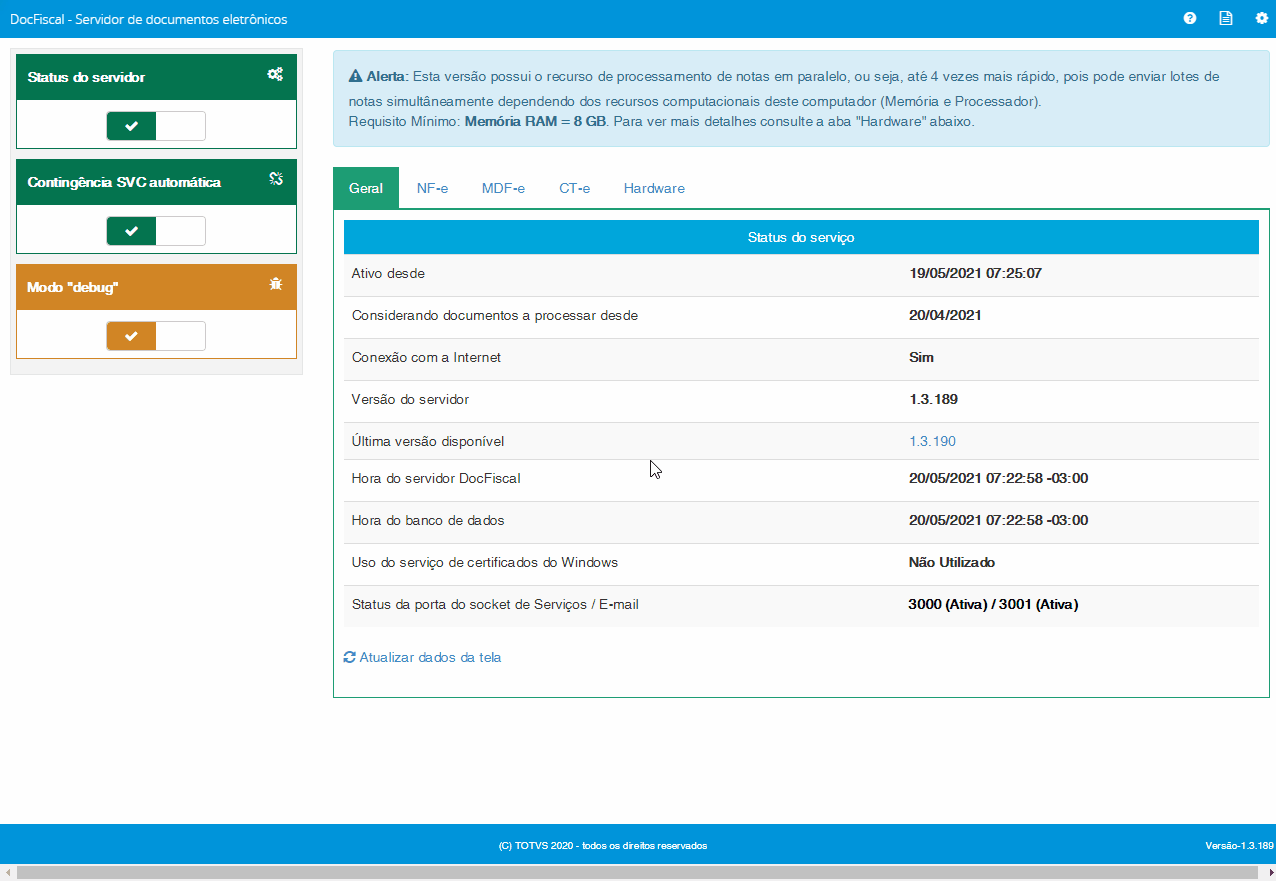Click the horizontal scrollbar track
1276x881 pixels.
pyautogui.click(x=638, y=873)
